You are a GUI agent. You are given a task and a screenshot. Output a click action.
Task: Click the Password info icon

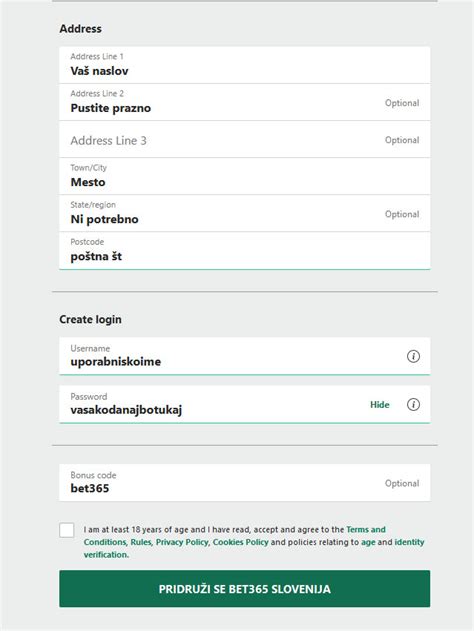coord(413,404)
